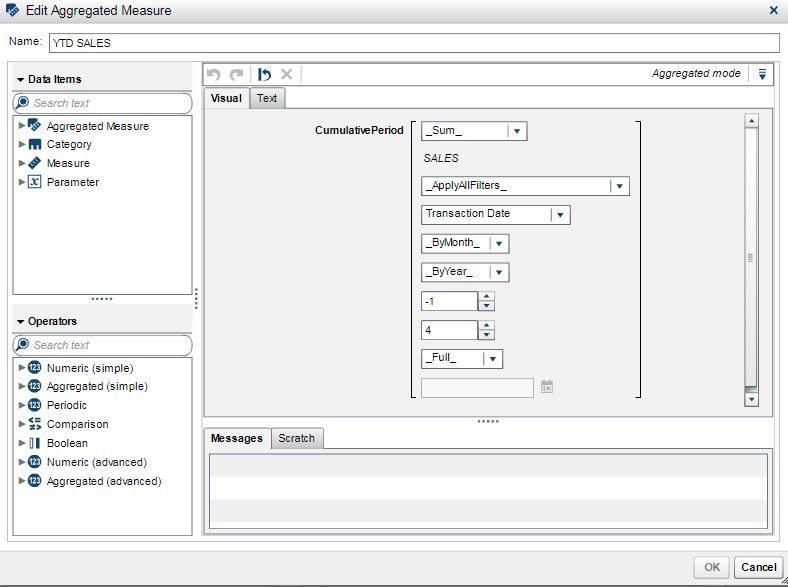This screenshot has width=788, height=587.
Task: Expand the Comparison operators node
Action: click(22, 424)
